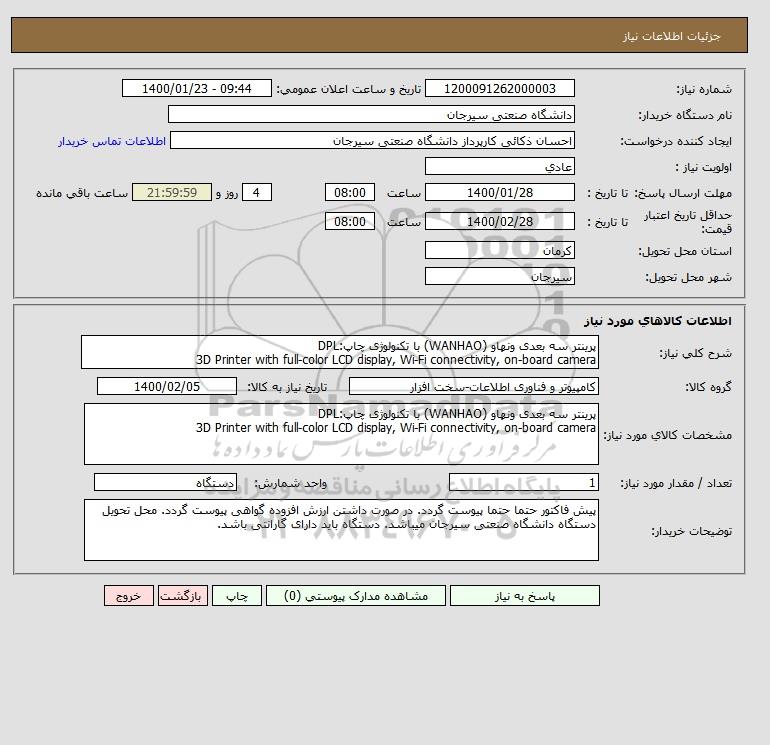Click label واحد شمارش
770x745 pixels.
coord(290,483)
